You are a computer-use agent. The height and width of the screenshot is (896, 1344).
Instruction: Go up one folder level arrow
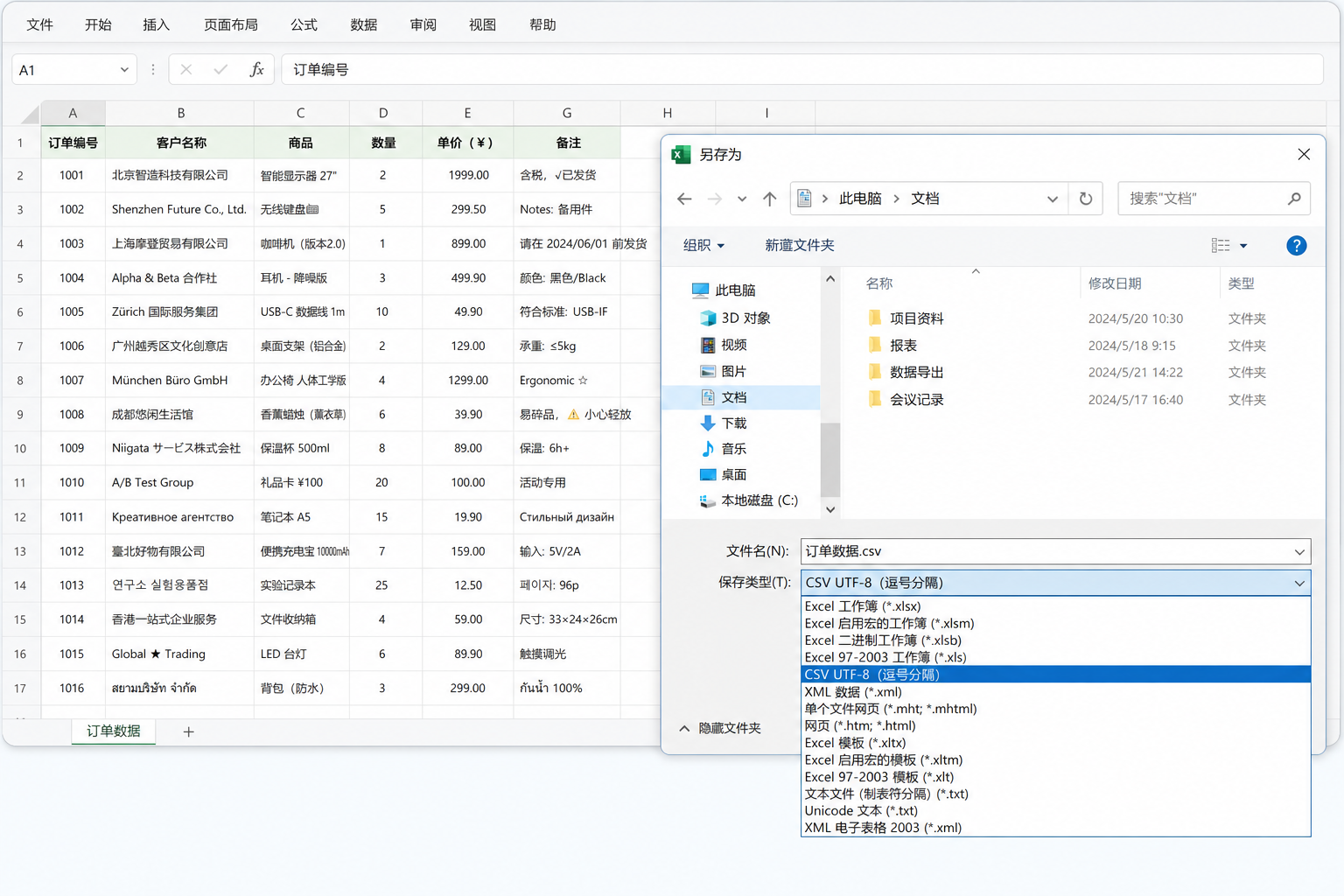(x=770, y=199)
